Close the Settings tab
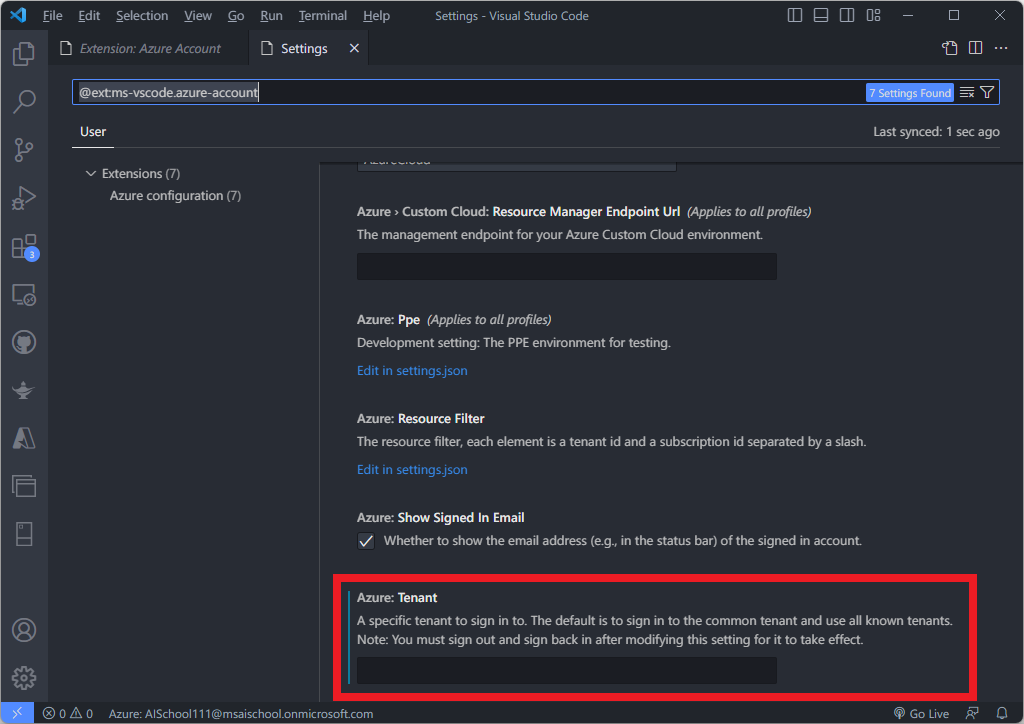Image resolution: width=1024 pixels, height=724 pixels. click(x=354, y=48)
